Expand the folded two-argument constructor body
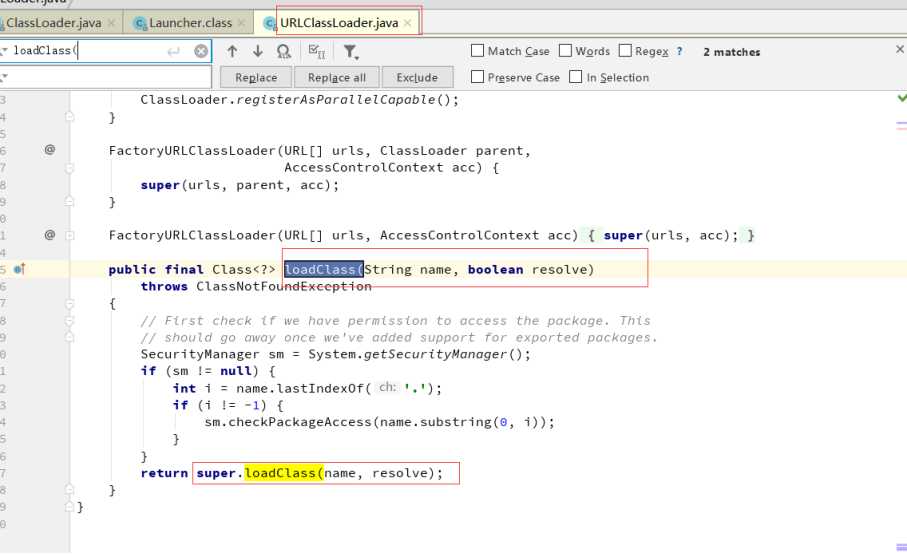This screenshot has height=554, width=907. [69, 235]
